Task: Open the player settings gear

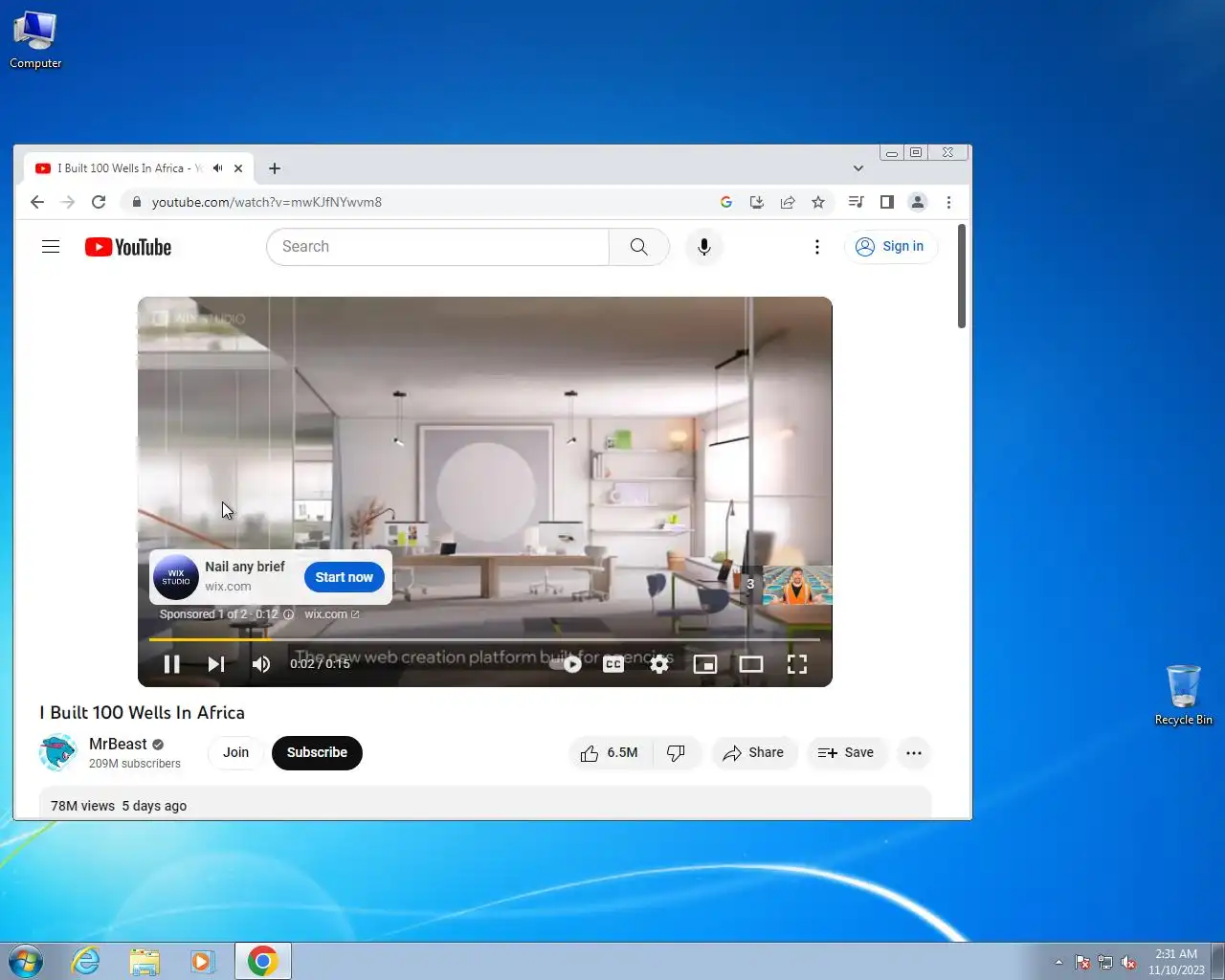Action: point(659,664)
